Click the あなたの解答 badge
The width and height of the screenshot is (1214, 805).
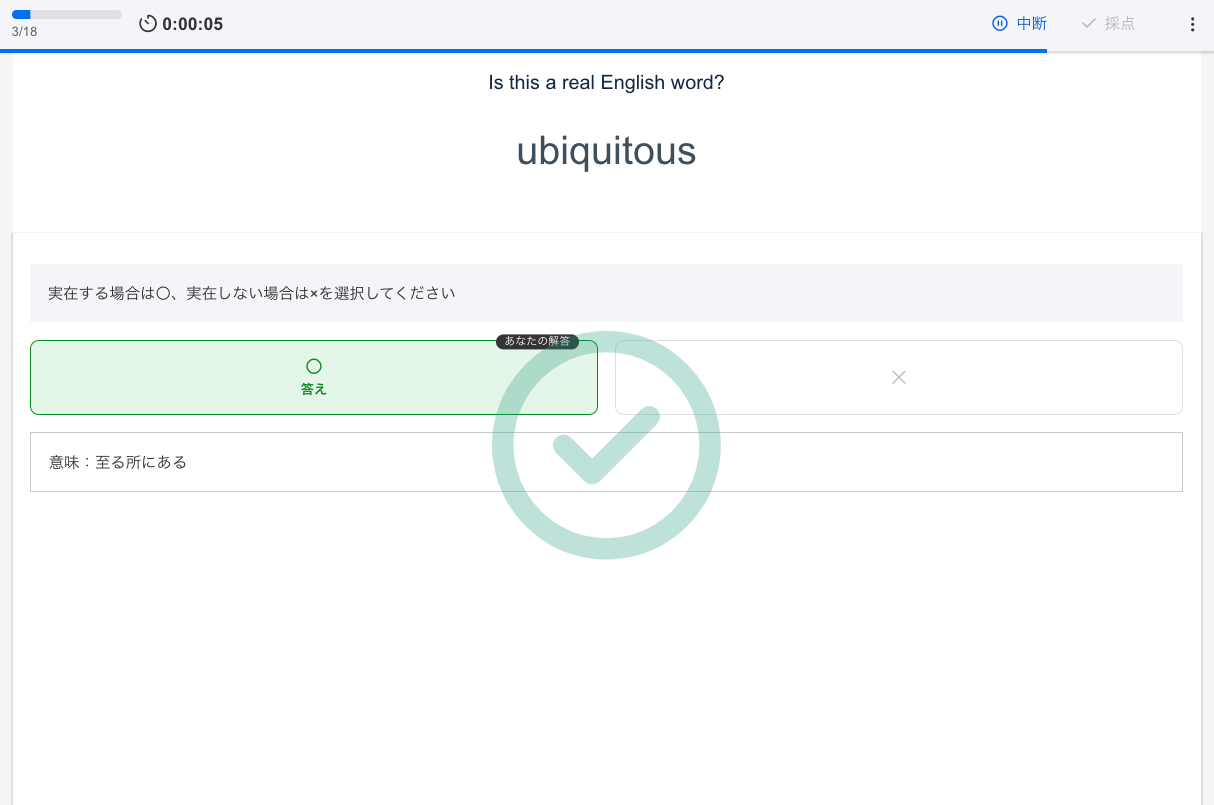(537, 341)
